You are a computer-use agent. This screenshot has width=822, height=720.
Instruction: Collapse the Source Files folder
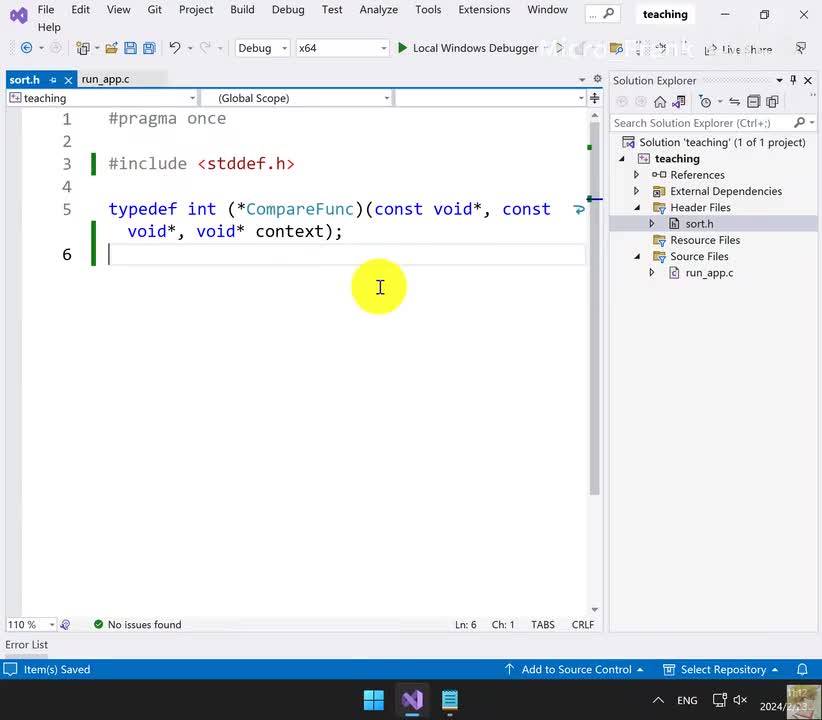click(637, 256)
